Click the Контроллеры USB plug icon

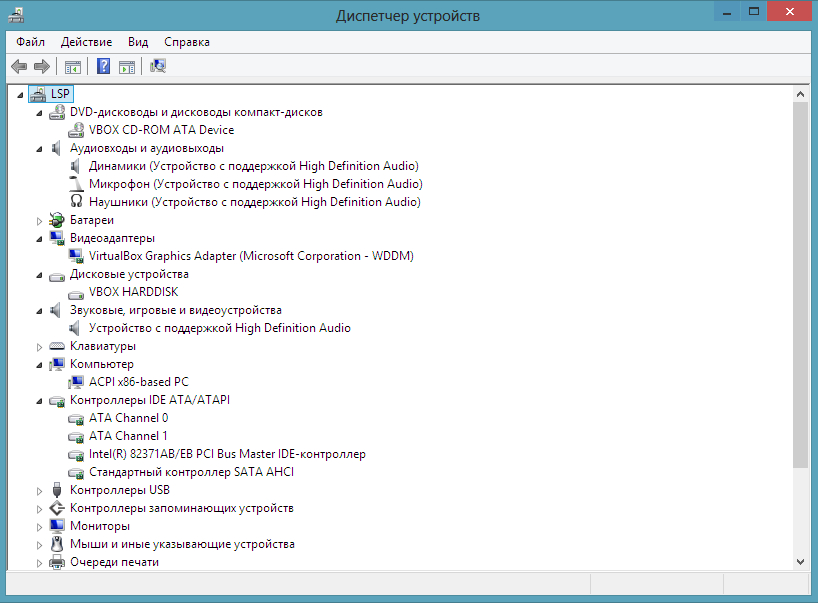click(57, 490)
